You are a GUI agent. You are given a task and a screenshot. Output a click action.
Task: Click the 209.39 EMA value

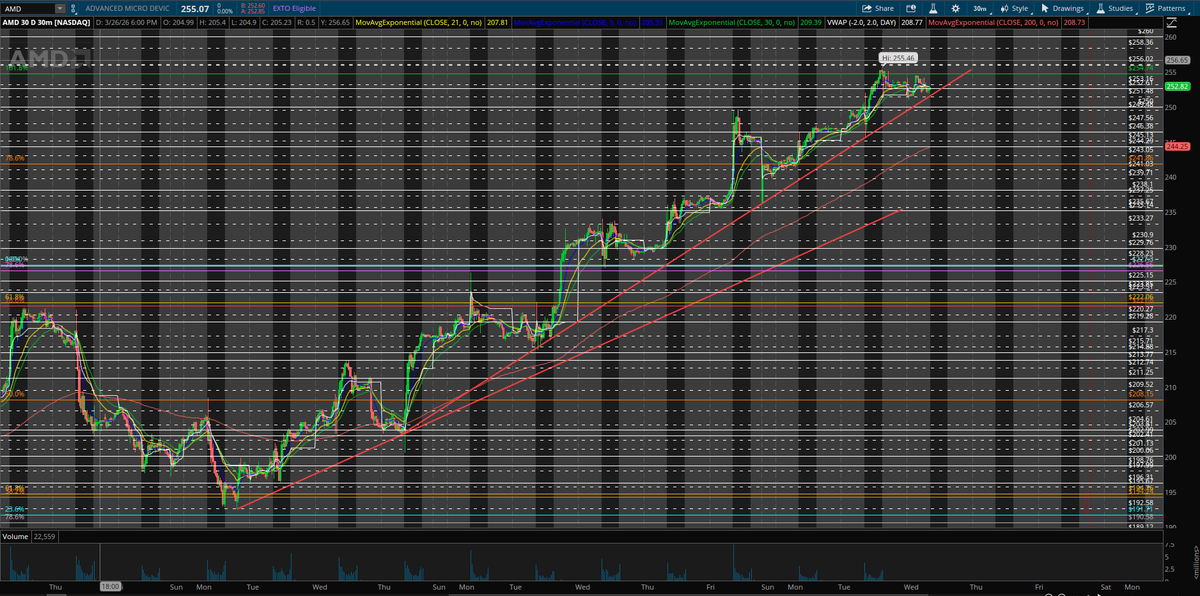pos(810,23)
